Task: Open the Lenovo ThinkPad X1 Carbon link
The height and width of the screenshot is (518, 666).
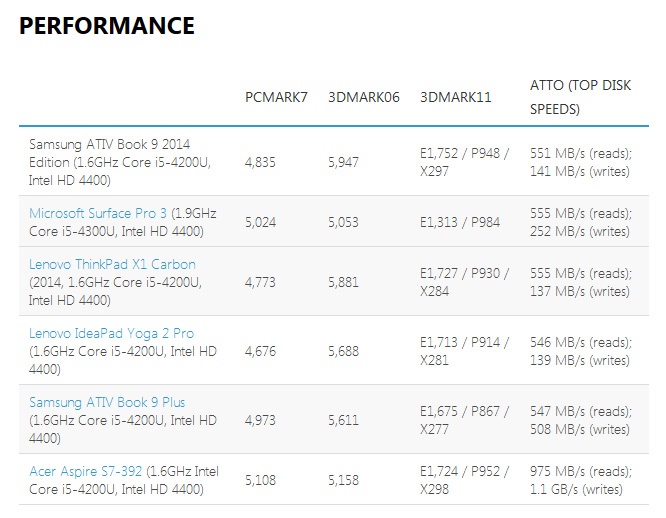Action: pyautogui.click(x=112, y=265)
